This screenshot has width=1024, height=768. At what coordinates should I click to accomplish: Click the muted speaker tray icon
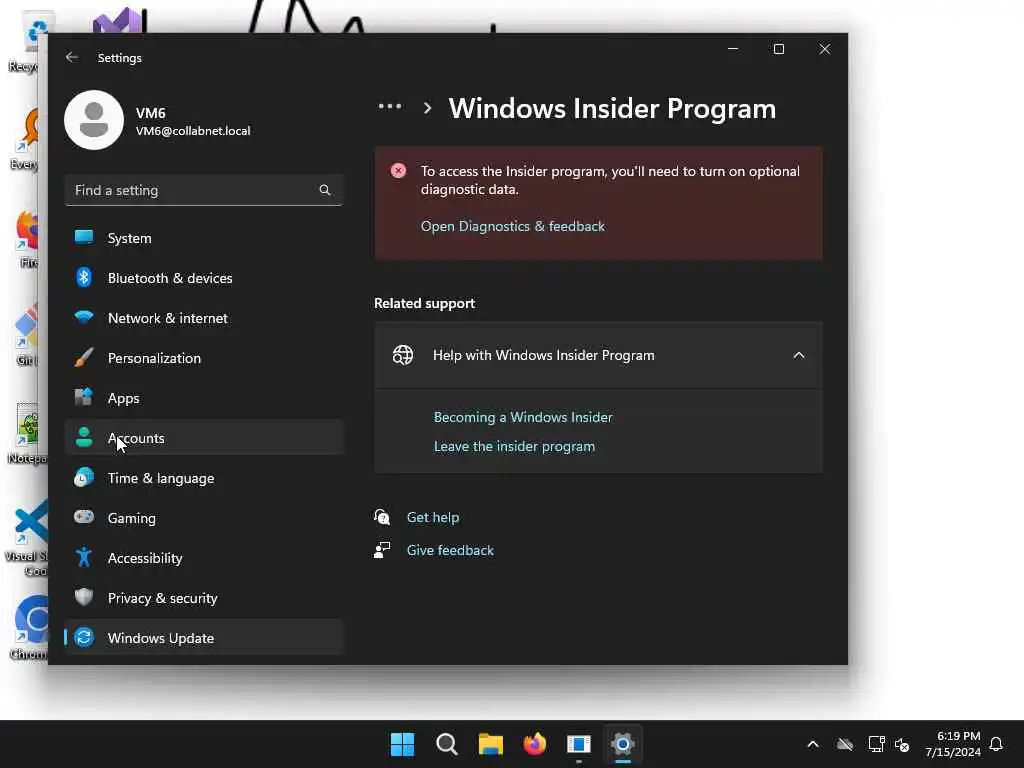902,744
